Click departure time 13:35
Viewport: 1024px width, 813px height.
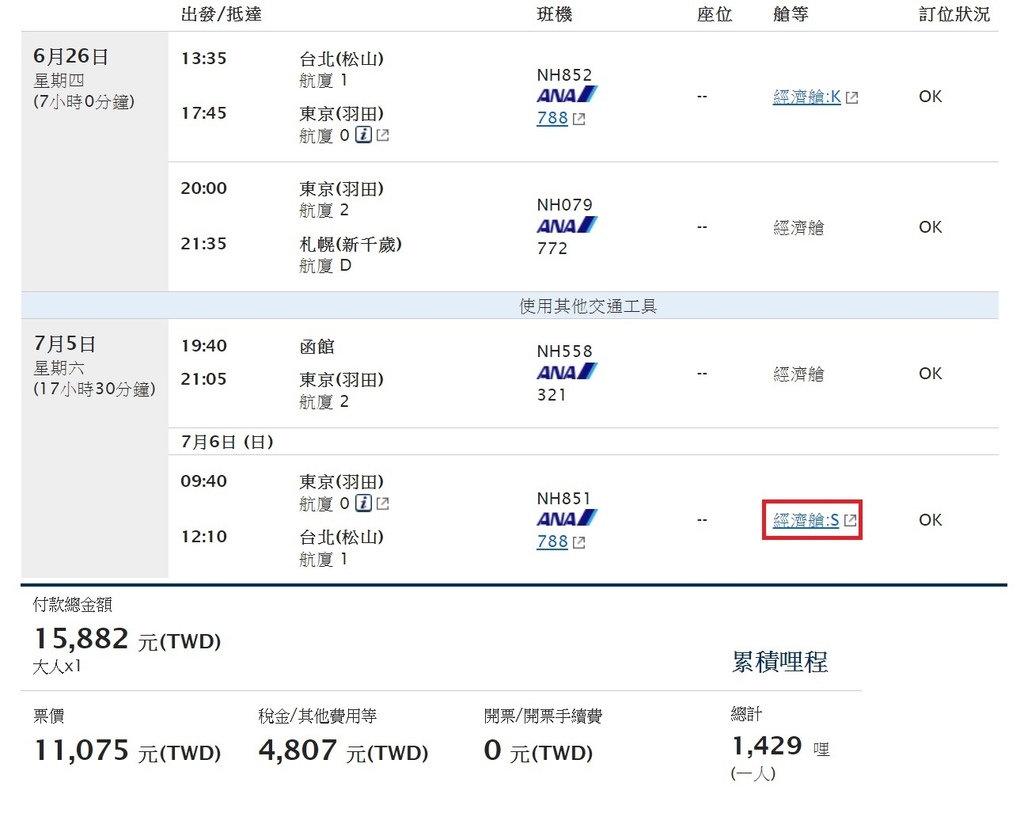coord(204,59)
